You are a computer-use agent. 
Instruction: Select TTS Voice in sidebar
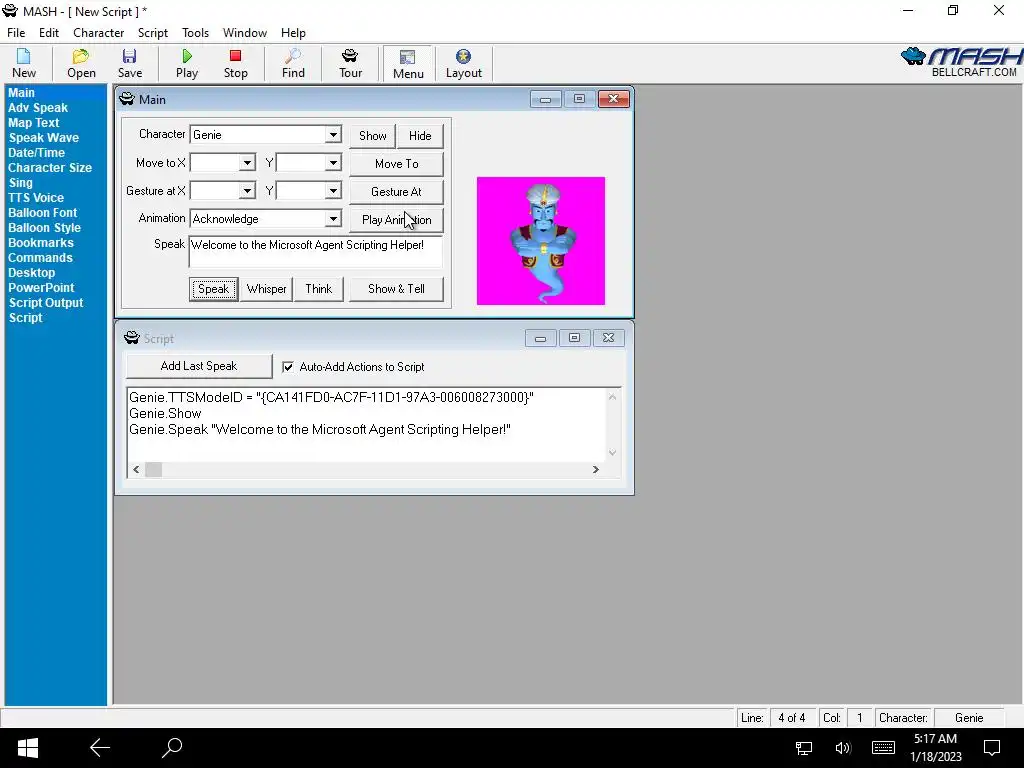click(36, 198)
